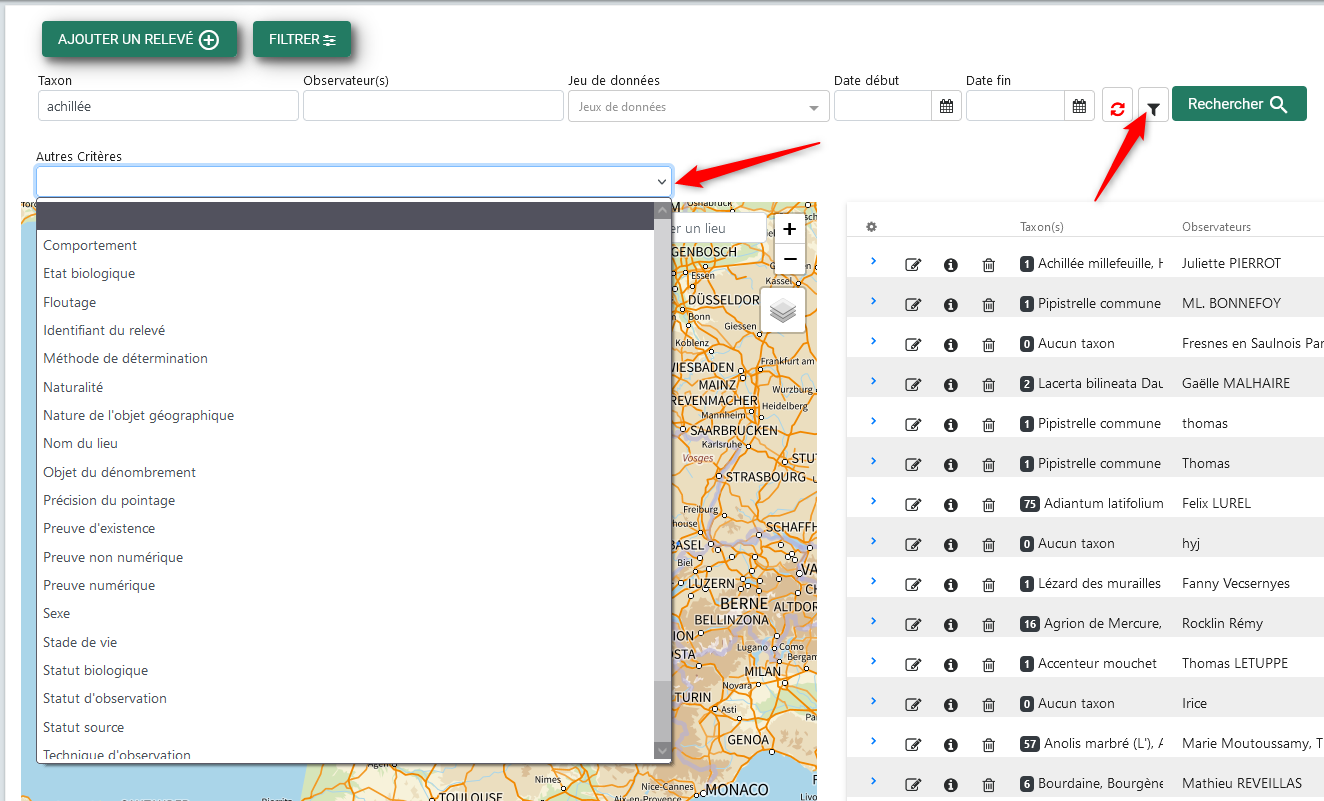Open table column settings gear
1324x801 pixels.
click(x=871, y=227)
